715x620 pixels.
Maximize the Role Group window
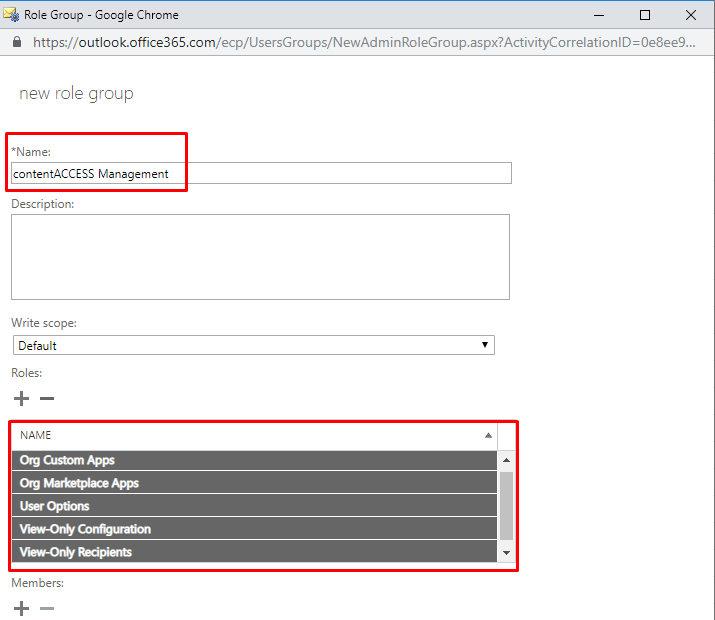pyautogui.click(x=645, y=15)
